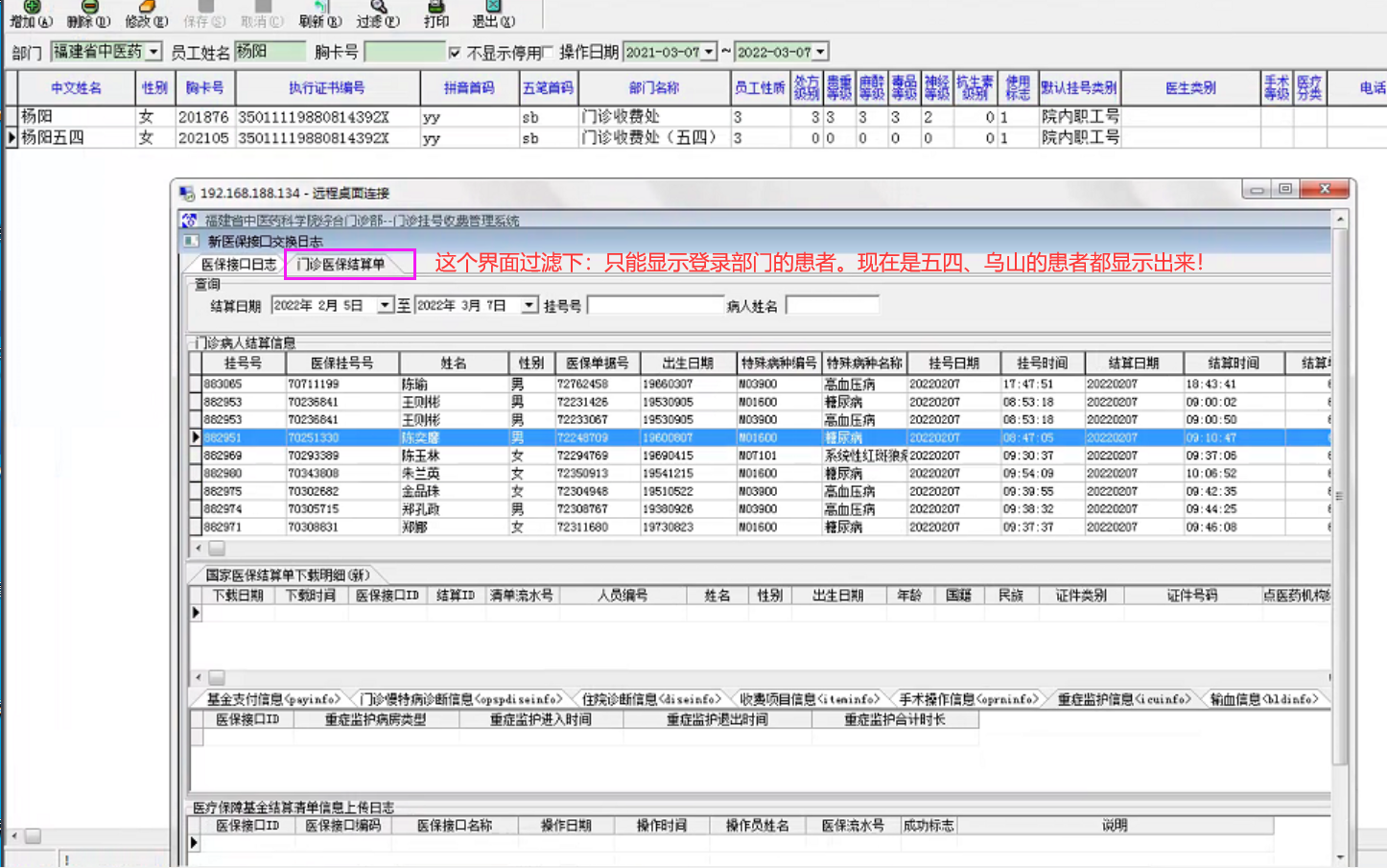The height and width of the screenshot is (868, 1387).
Task: Select the patient row 金品珠
Action: pos(760,491)
